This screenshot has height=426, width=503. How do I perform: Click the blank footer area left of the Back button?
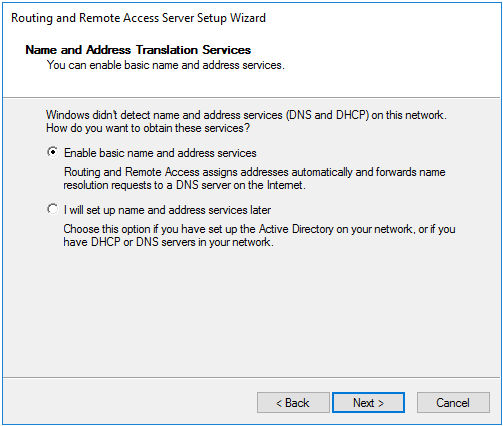click(x=130, y=403)
